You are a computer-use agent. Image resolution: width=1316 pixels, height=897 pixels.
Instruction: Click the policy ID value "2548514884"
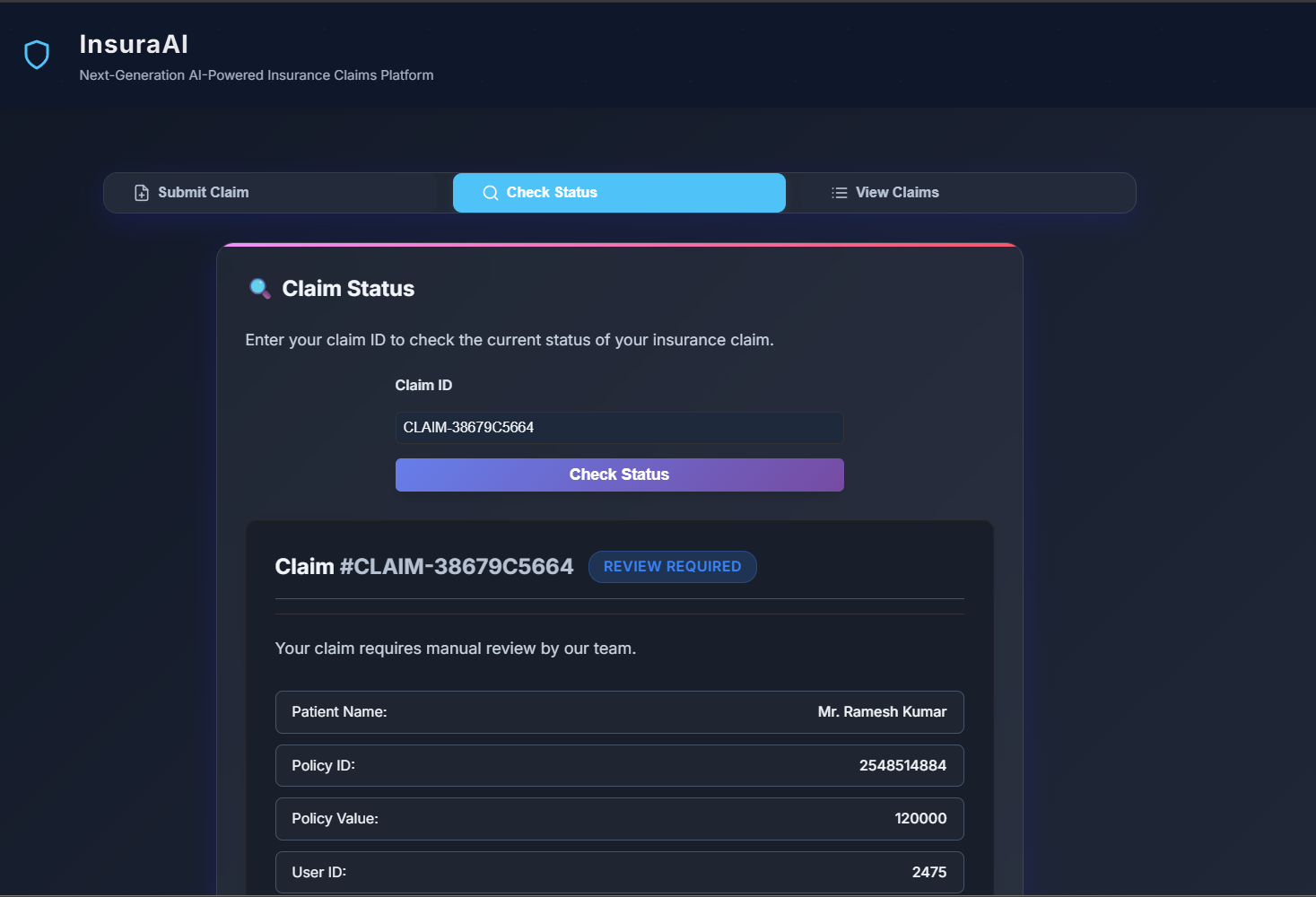pos(902,766)
